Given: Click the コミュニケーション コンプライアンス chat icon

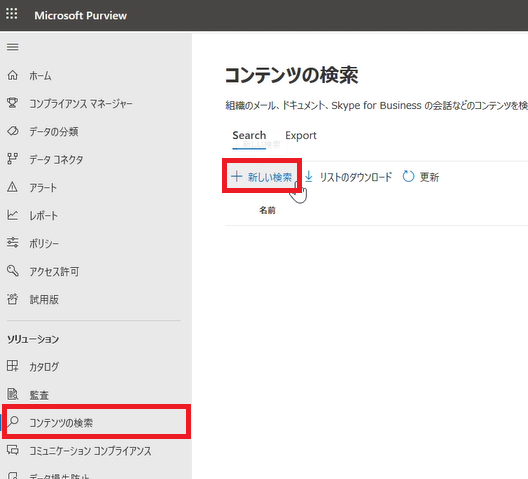Looking at the screenshot, I should coord(13,450).
